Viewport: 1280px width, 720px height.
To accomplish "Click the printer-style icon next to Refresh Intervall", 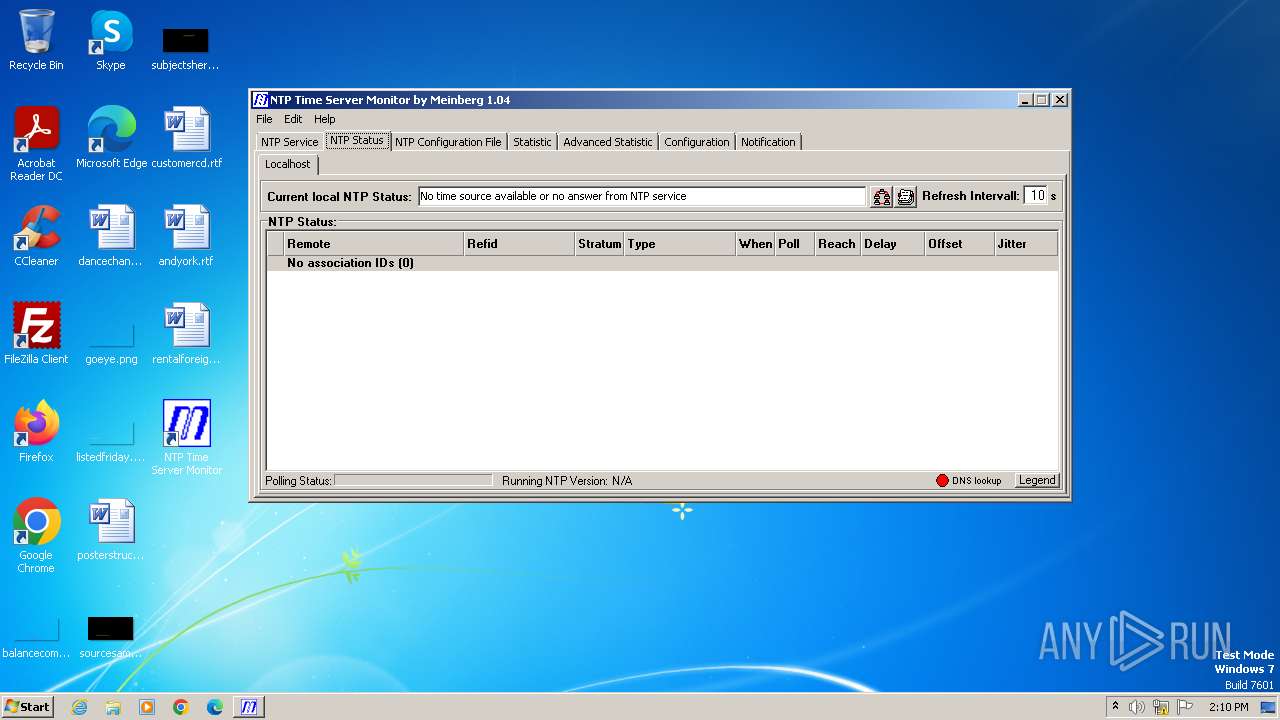I will tap(906, 197).
